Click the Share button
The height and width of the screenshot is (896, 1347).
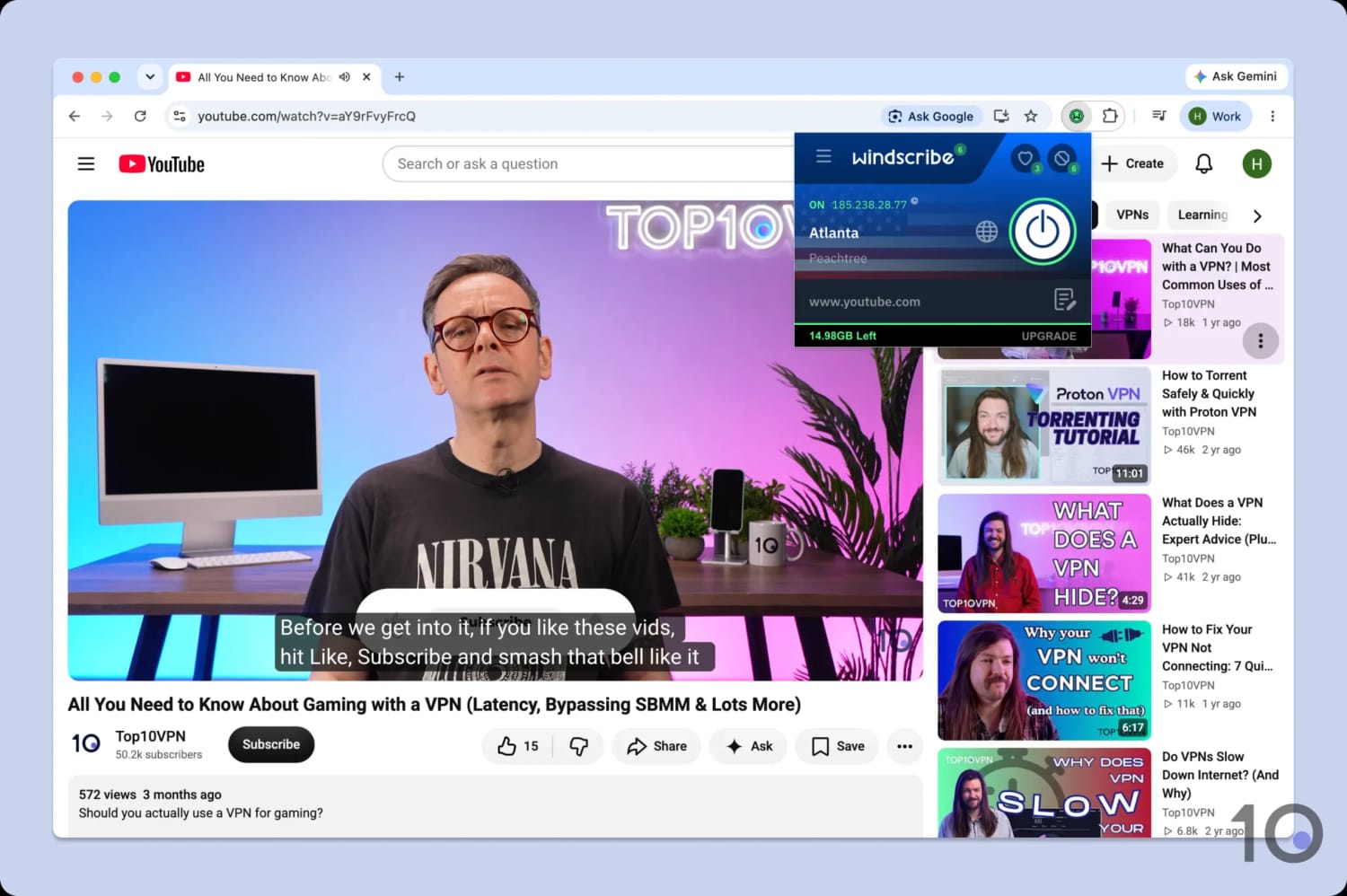click(656, 746)
